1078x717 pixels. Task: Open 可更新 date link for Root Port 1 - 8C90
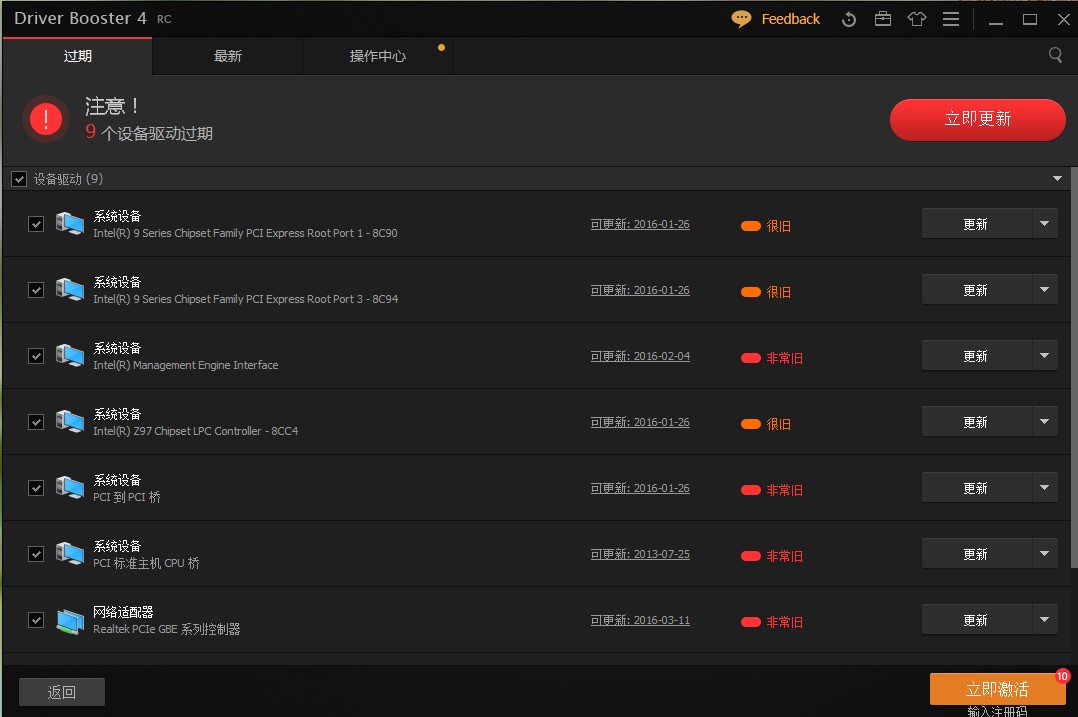(640, 224)
